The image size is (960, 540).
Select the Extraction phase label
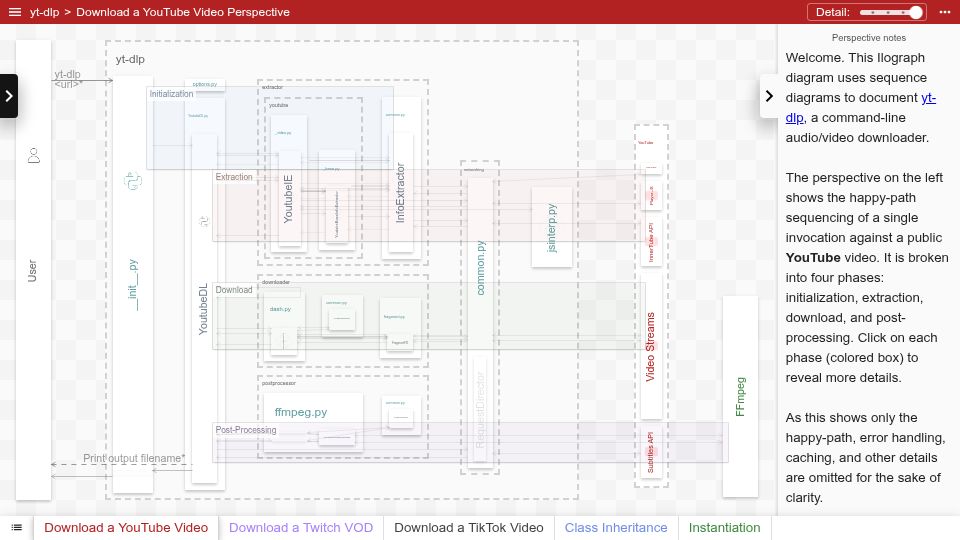(234, 177)
